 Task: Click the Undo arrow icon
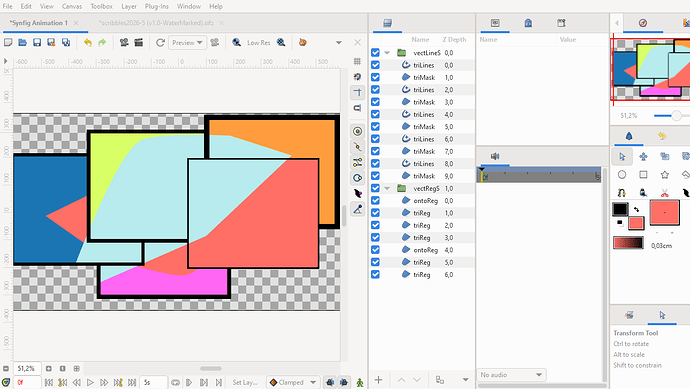(88, 42)
